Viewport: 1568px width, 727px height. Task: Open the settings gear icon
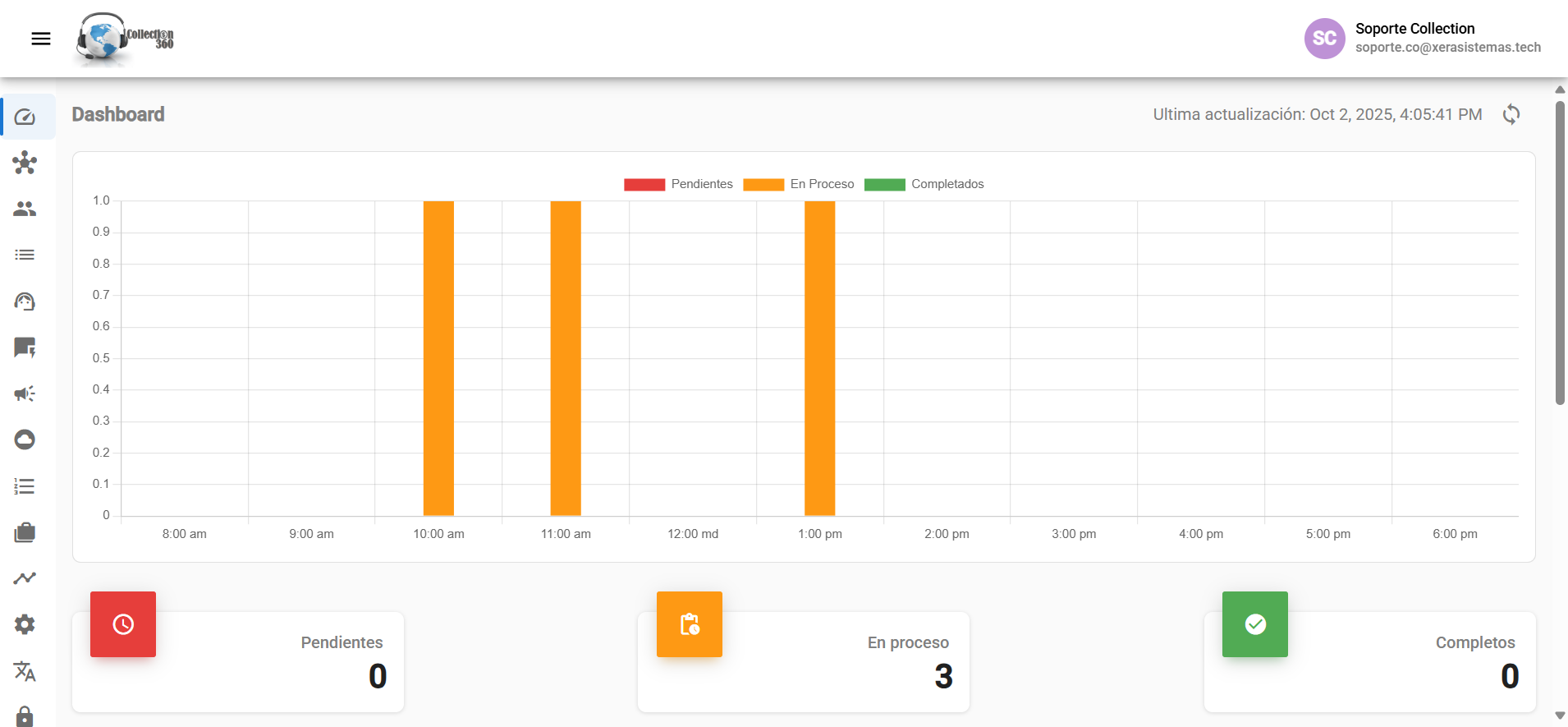pos(25,624)
